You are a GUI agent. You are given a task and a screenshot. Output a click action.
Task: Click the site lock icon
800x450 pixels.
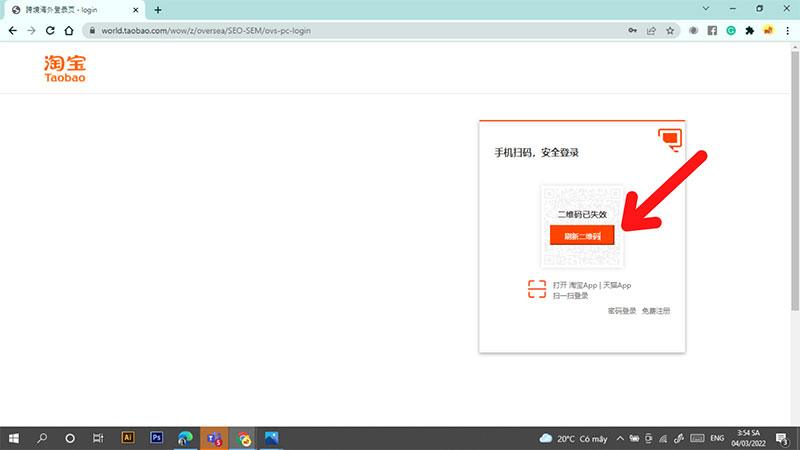pos(92,31)
